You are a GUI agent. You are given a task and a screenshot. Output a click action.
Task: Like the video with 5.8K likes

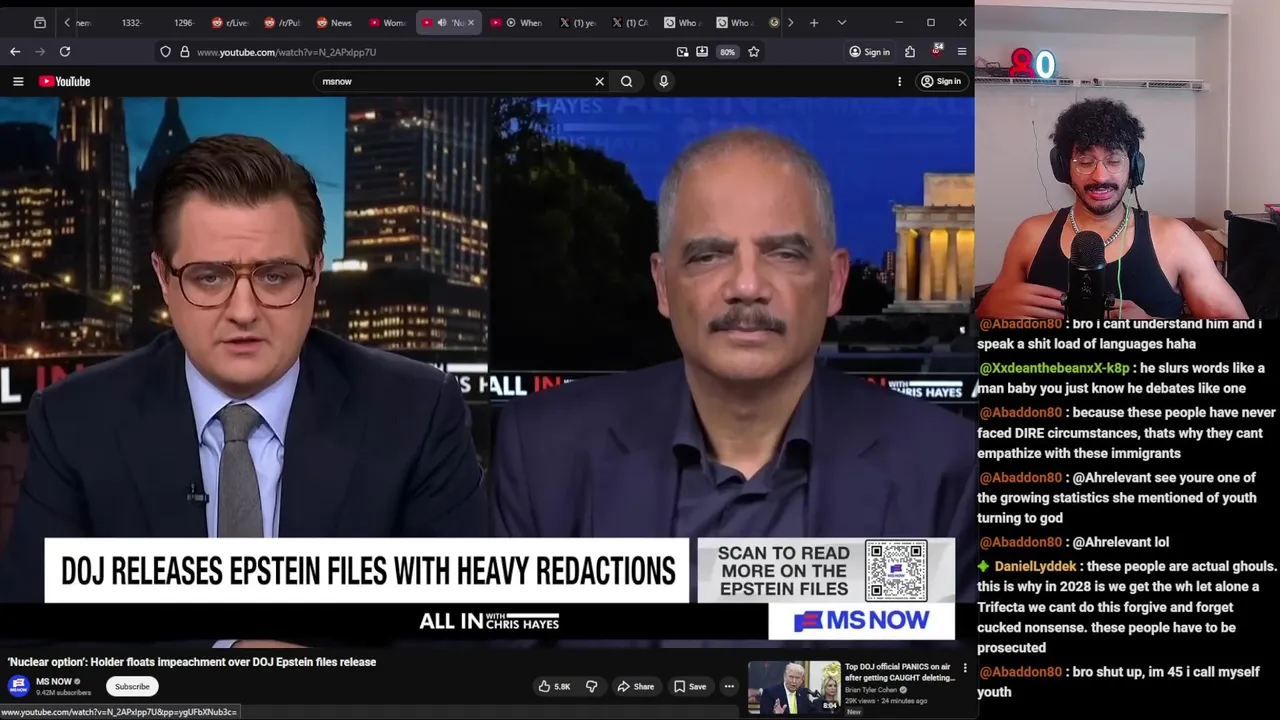tap(554, 686)
